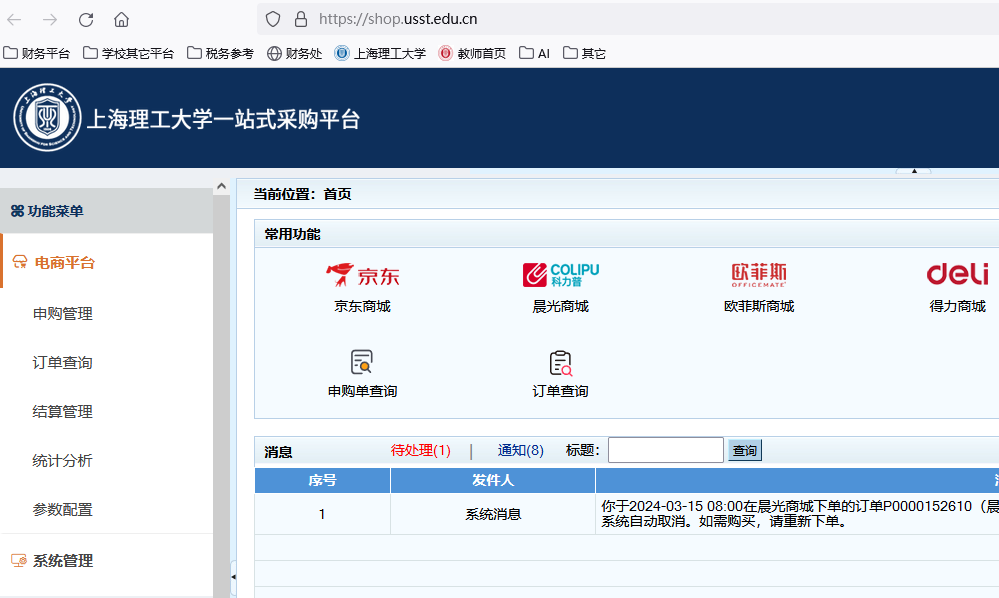Image resolution: width=999 pixels, height=598 pixels.
Task: Open the 京东商城 JD shop icon
Action: [362, 274]
